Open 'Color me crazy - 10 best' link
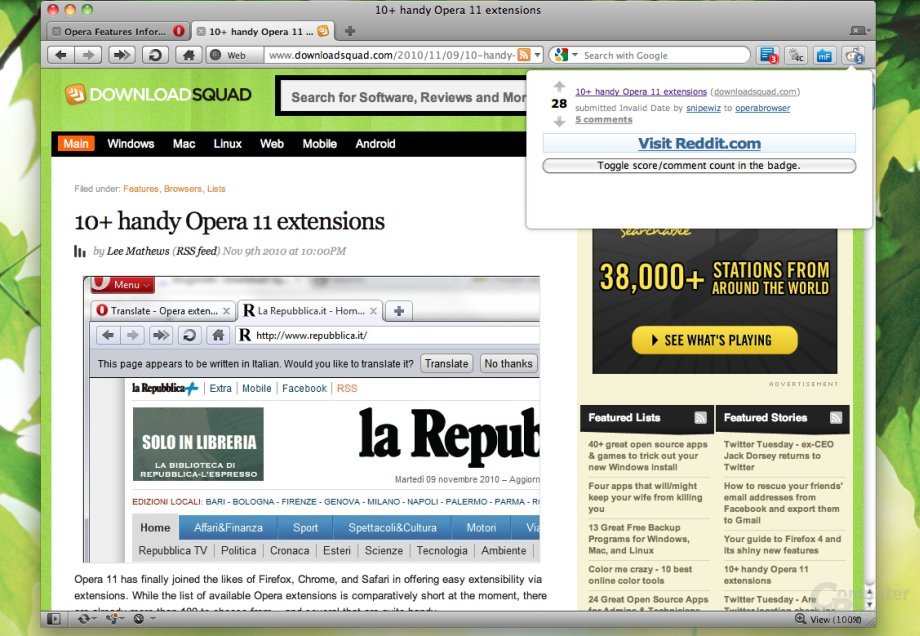 (640, 575)
